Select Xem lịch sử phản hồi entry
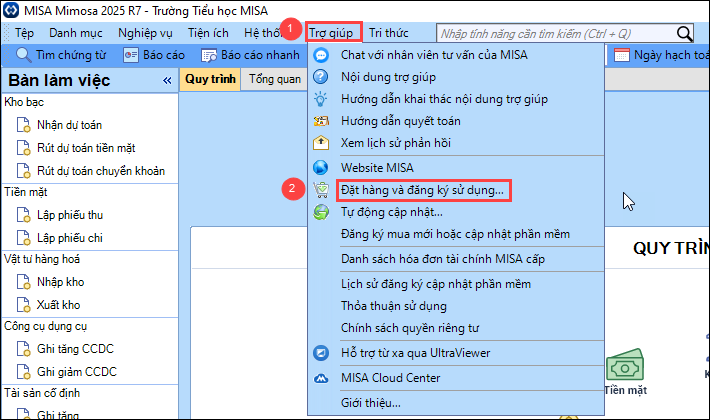Screen dimensions: 710x420 (456, 143)
